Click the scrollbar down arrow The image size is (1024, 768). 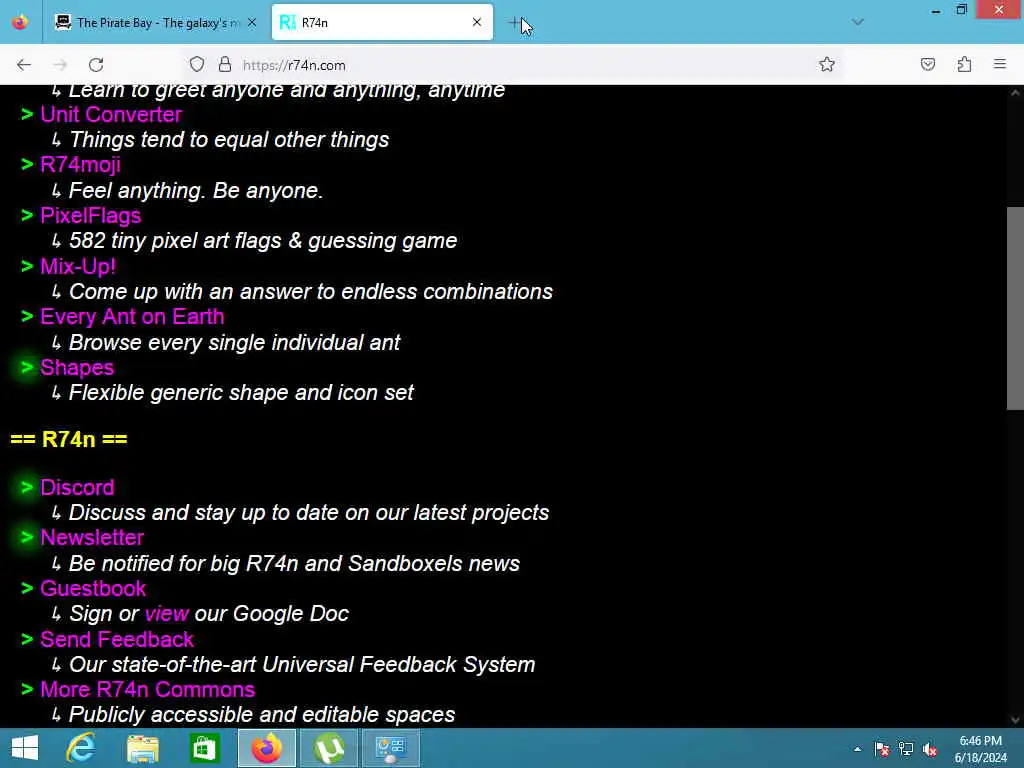click(x=1015, y=720)
